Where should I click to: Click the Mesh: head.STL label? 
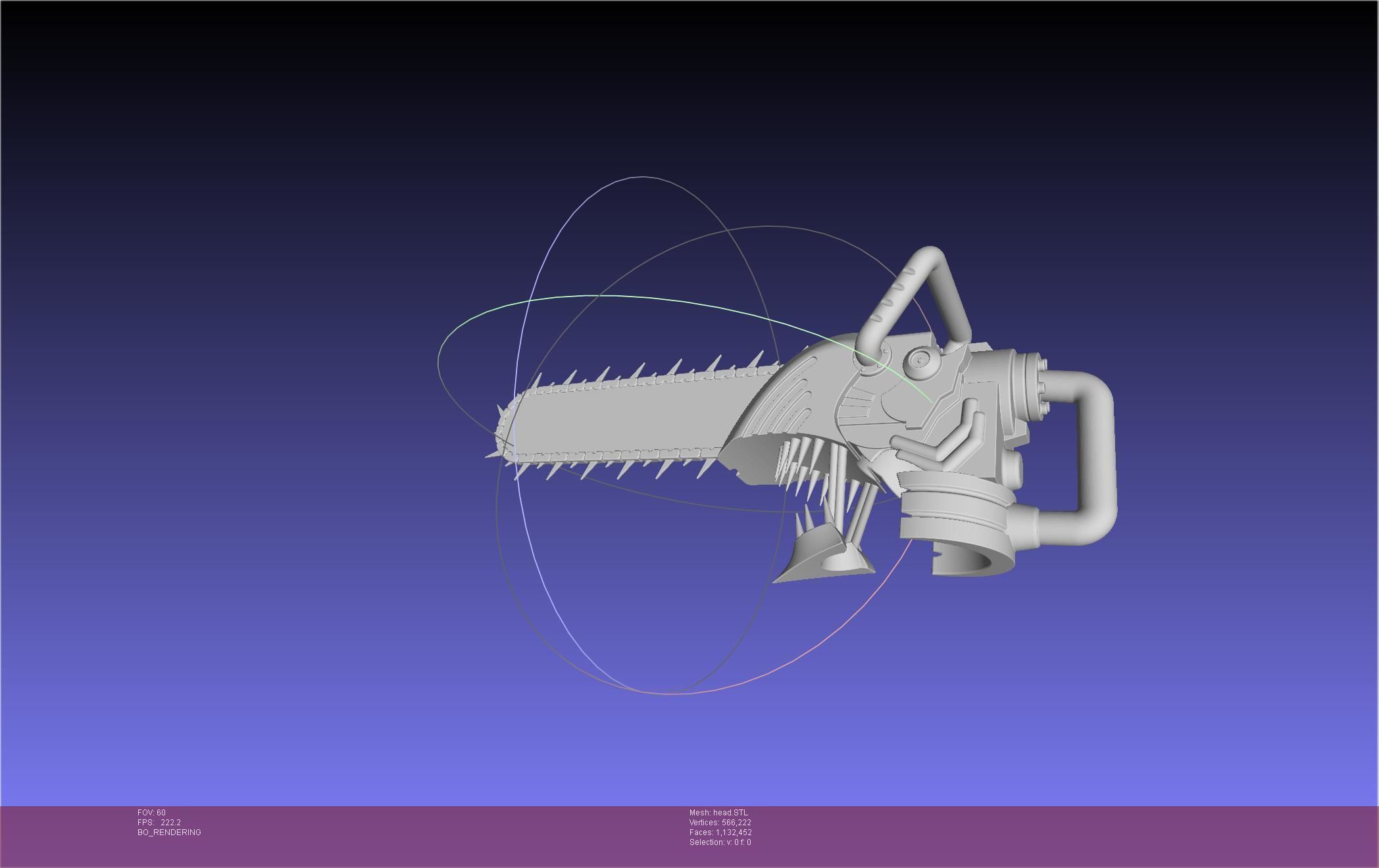[718, 813]
